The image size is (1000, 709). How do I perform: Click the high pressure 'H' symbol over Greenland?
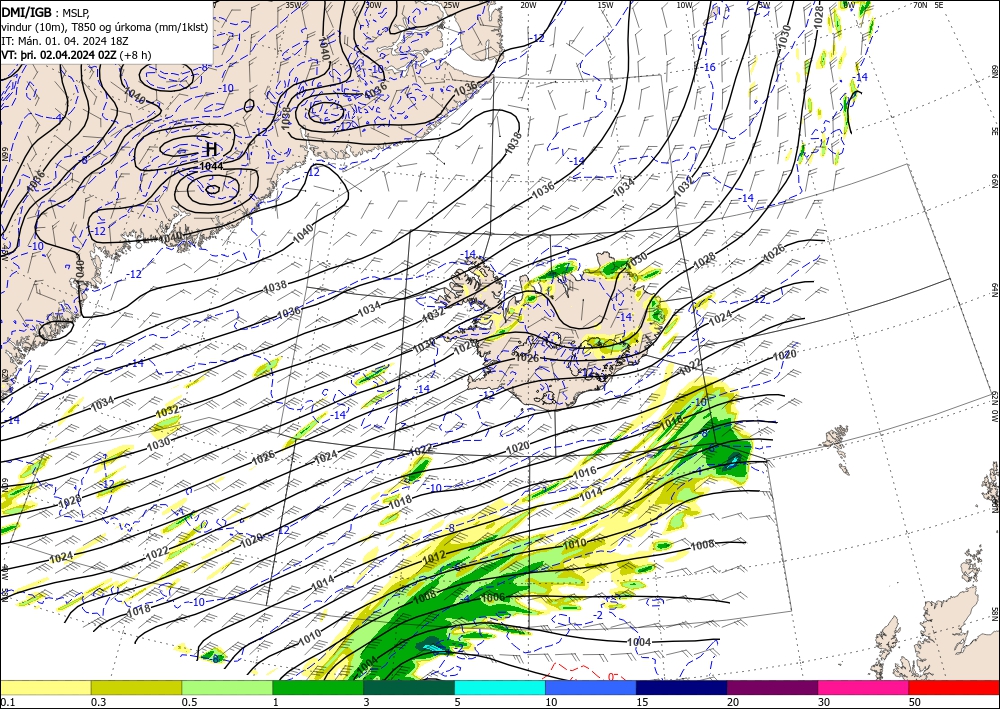(x=212, y=150)
